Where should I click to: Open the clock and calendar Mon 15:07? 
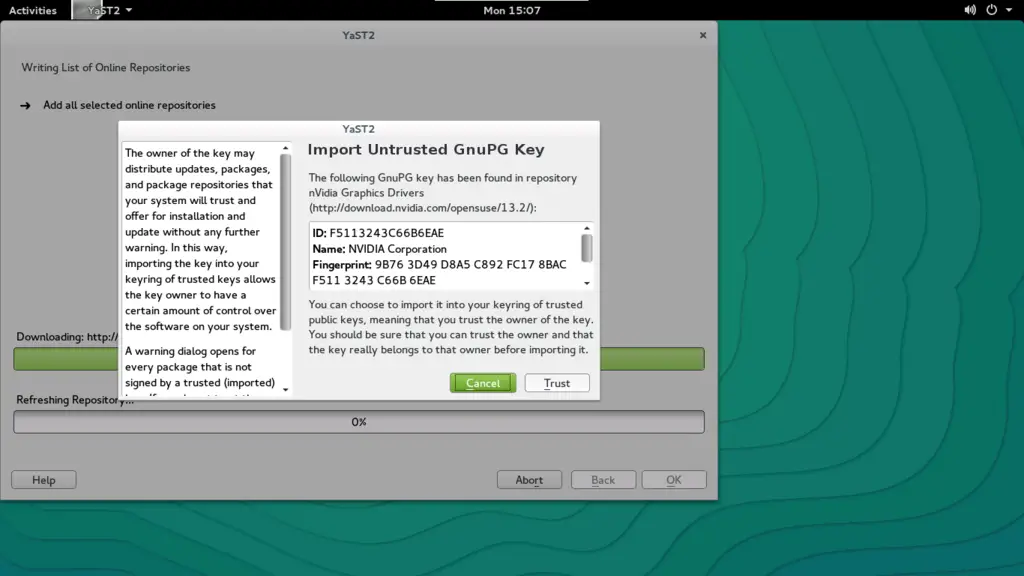point(511,10)
